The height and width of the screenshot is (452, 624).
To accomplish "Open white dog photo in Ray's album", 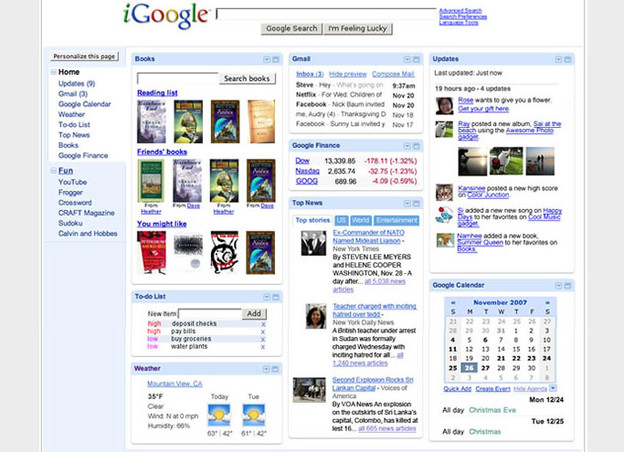I will point(506,161).
